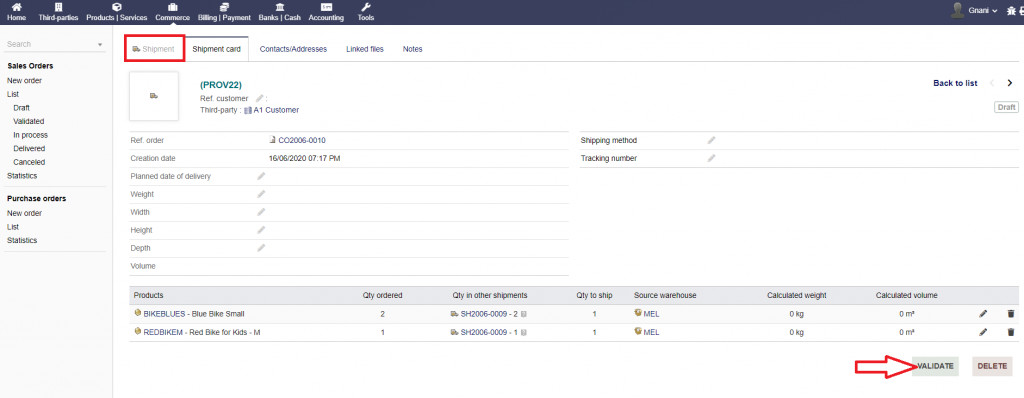
Task: Open the Sales Orders sidebar heading
Action: point(30,66)
